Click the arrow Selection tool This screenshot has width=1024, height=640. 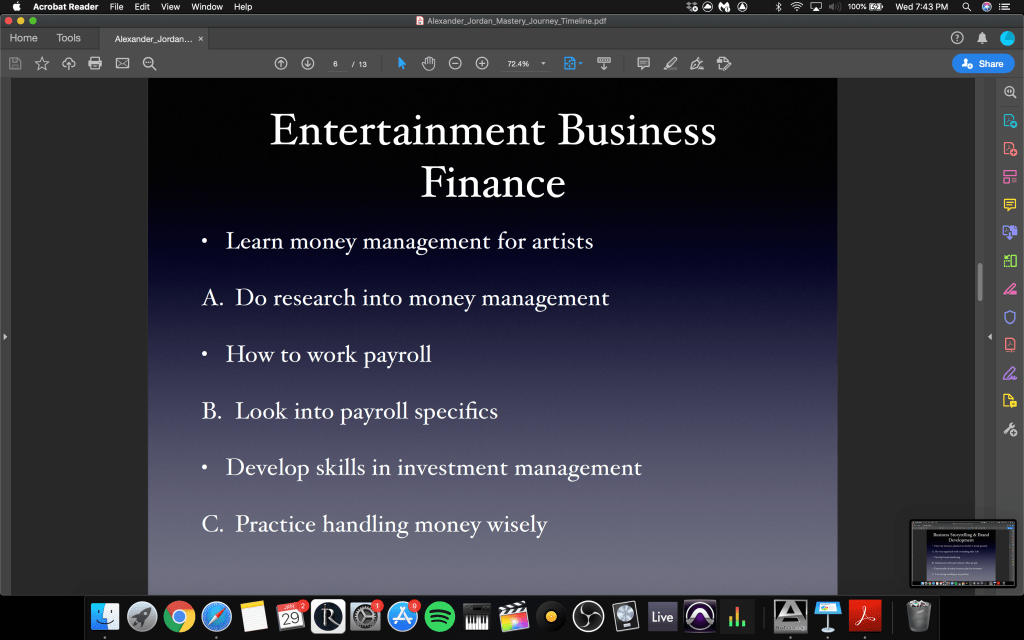(x=402, y=63)
